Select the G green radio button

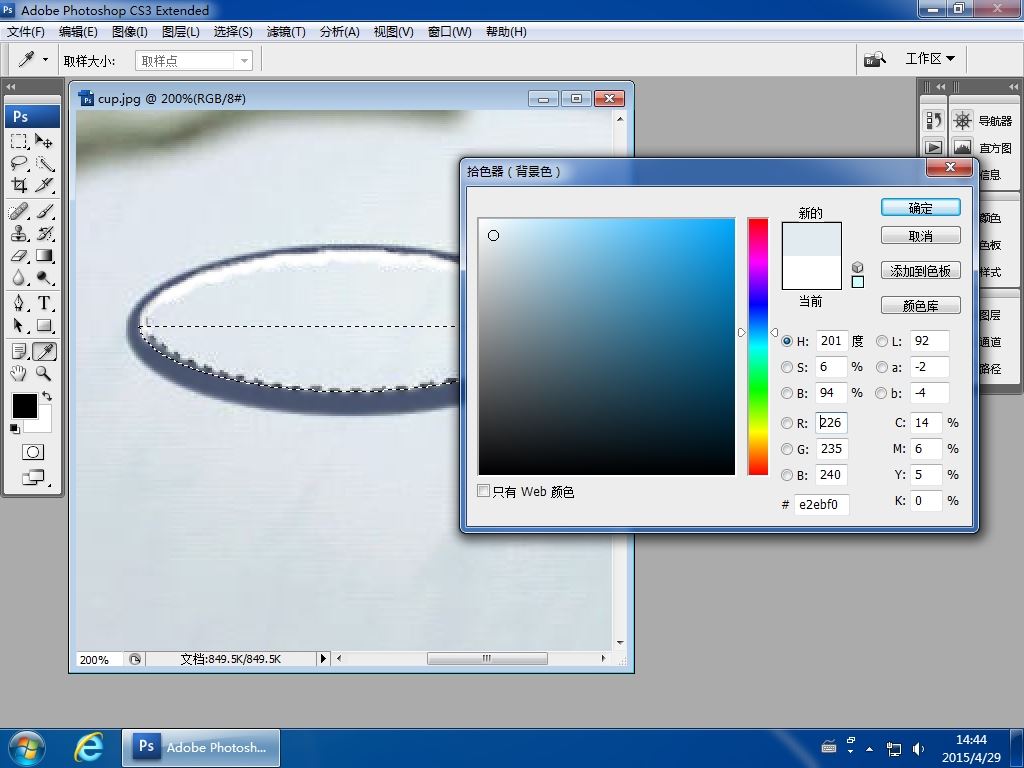pyautogui.click(x=787, y=449)
